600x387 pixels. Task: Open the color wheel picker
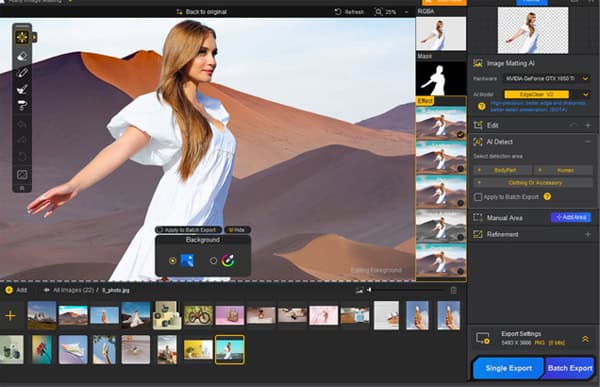click(228, 261)
